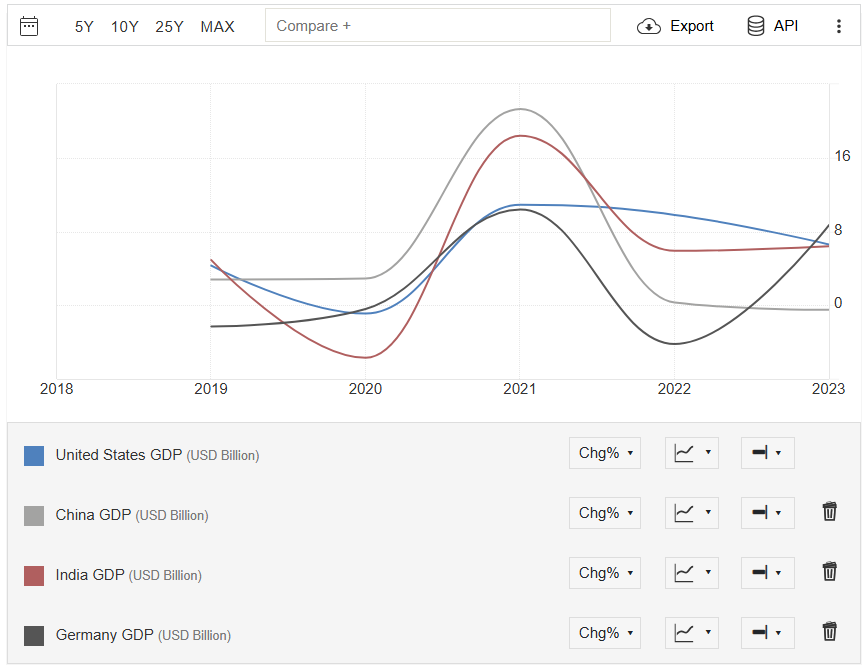Screen dimensions: 865x669
Task: Click the Export button label
Action: (692, 26)
